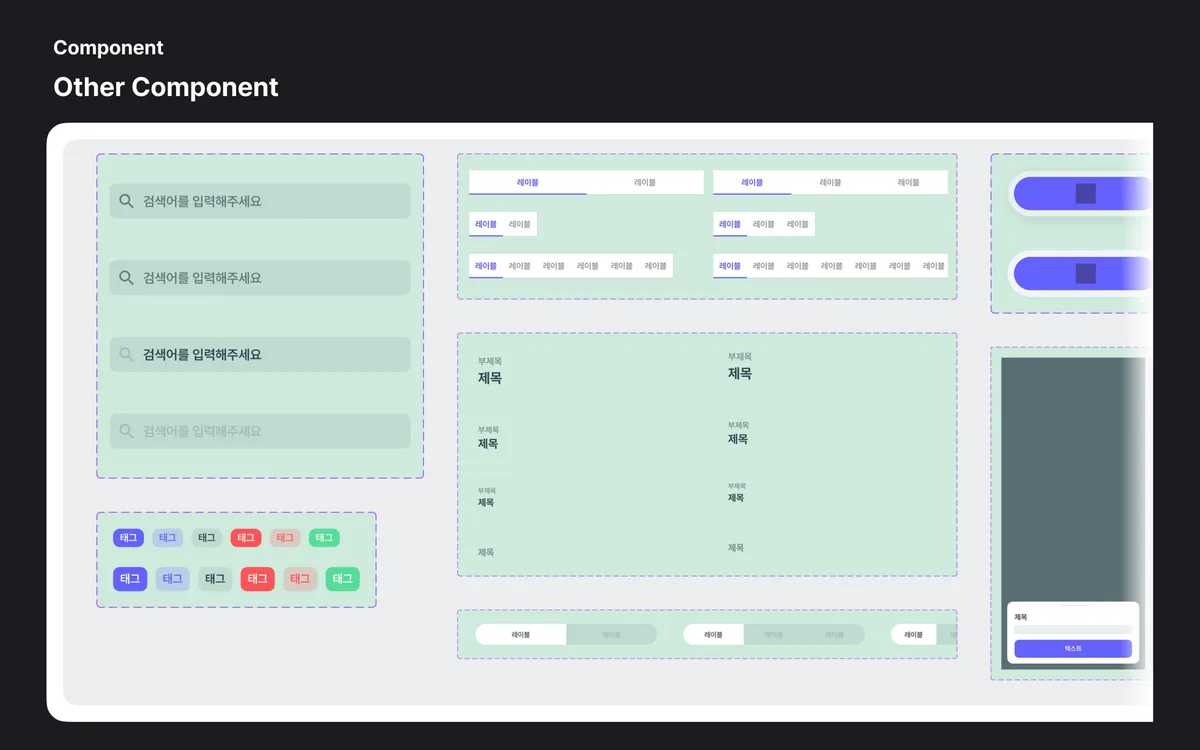Click the faded magnifier beside the bold dark search text
The image size is (1200, 750).
(126, 354)
